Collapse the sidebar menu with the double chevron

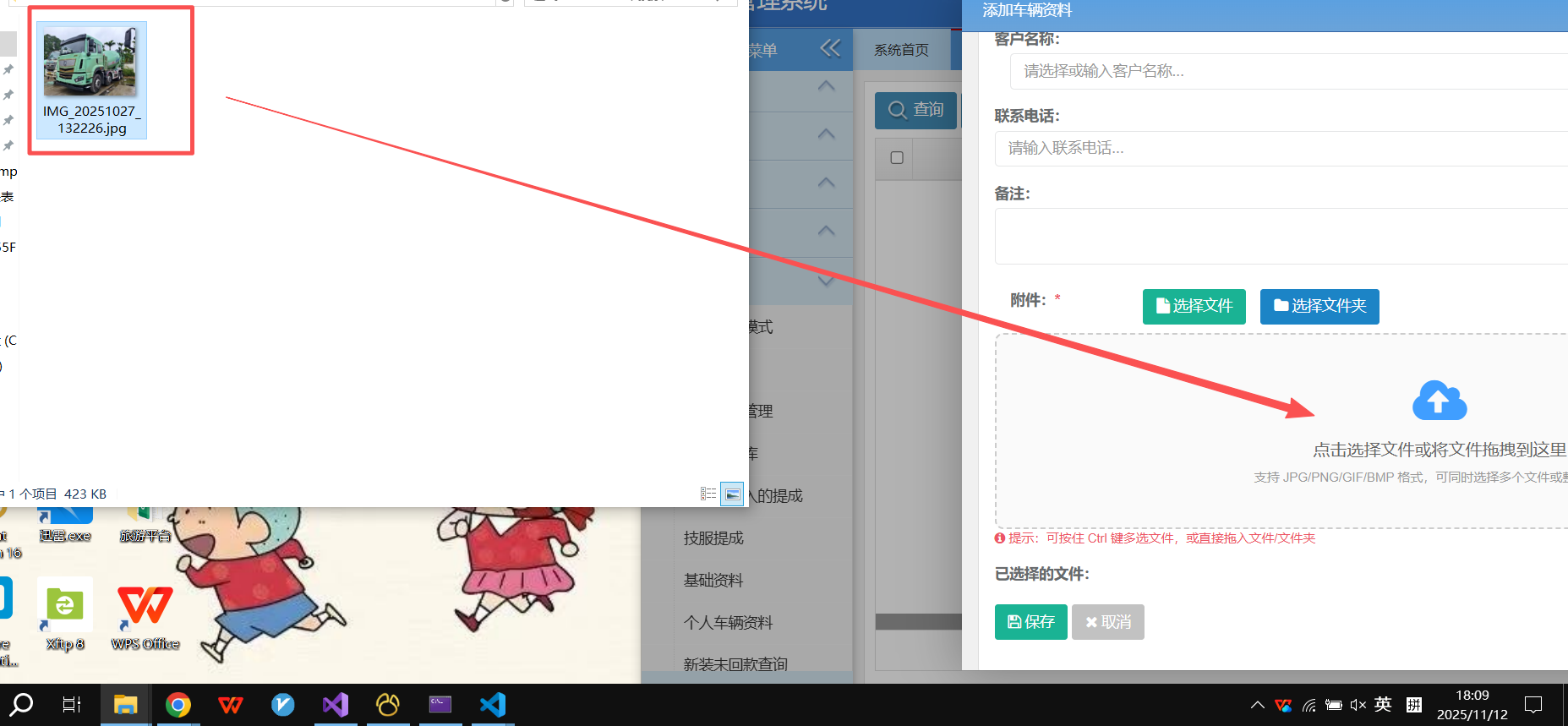point(830,48)
